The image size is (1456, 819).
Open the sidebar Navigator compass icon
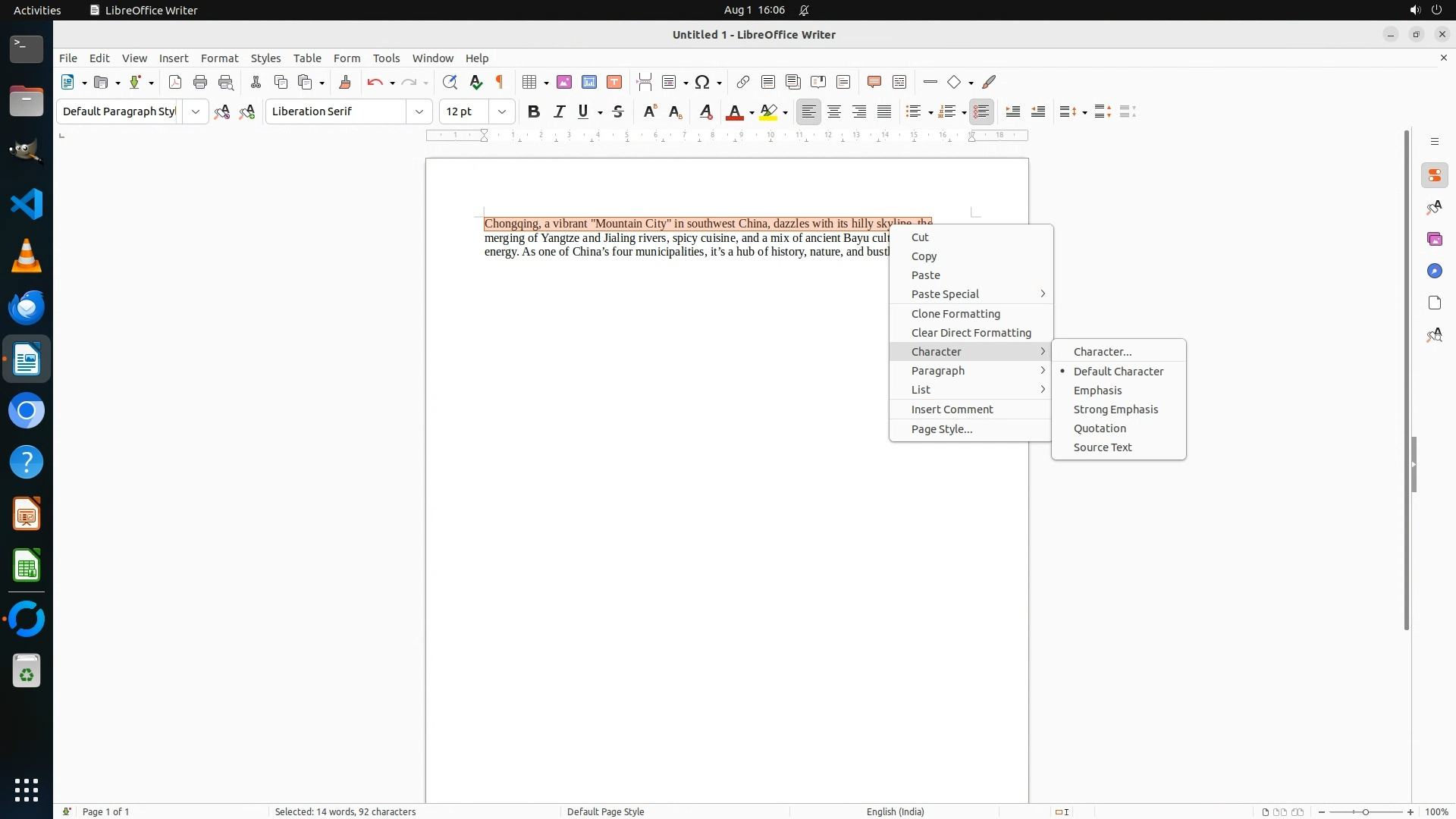[x=1434, y=271]
